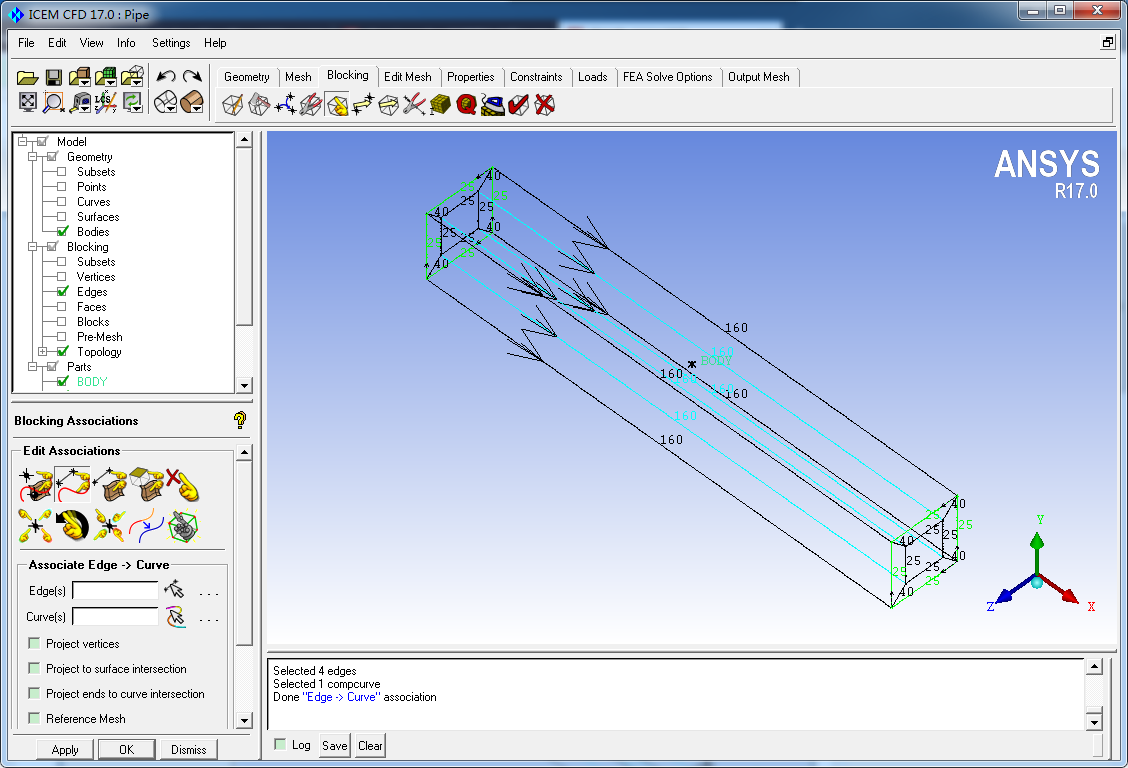Fit the view to window

click(27, 102)
